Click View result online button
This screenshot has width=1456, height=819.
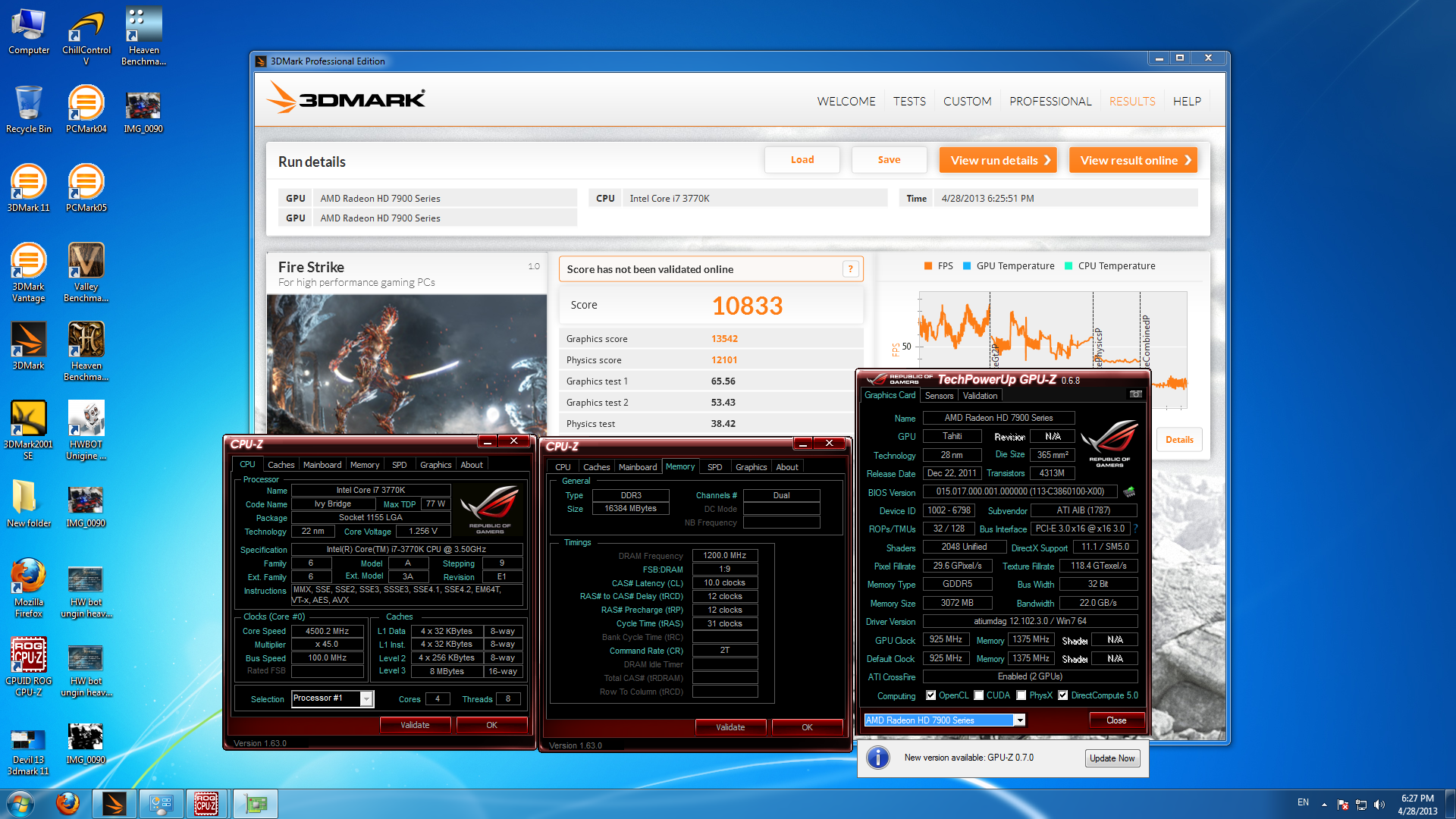tap(1133, 160)
